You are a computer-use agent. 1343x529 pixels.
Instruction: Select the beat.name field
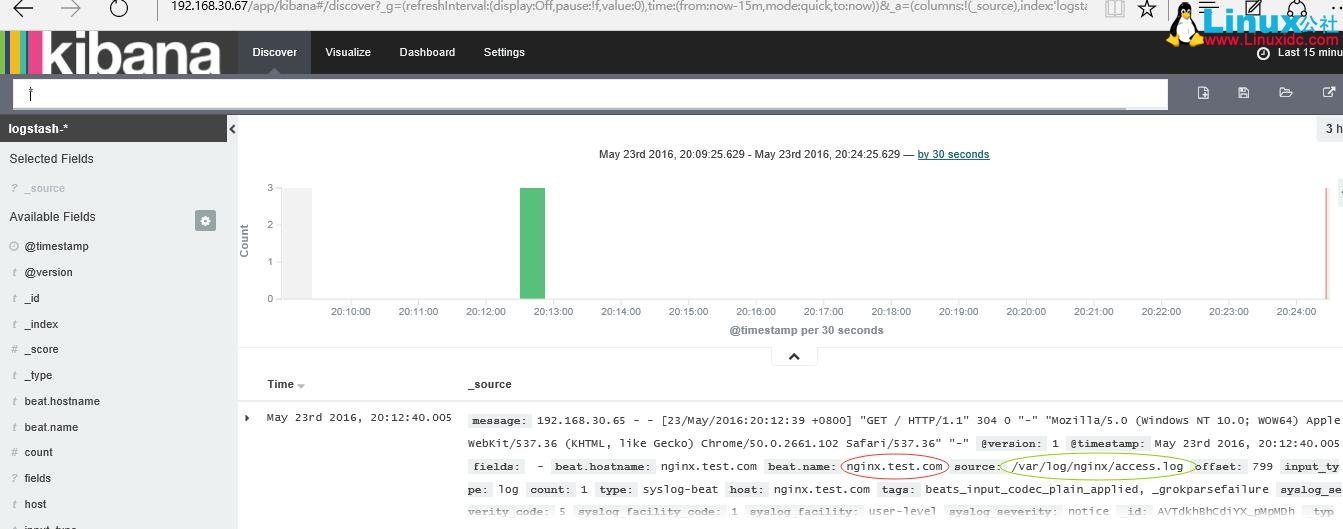(x=51, y=427)
